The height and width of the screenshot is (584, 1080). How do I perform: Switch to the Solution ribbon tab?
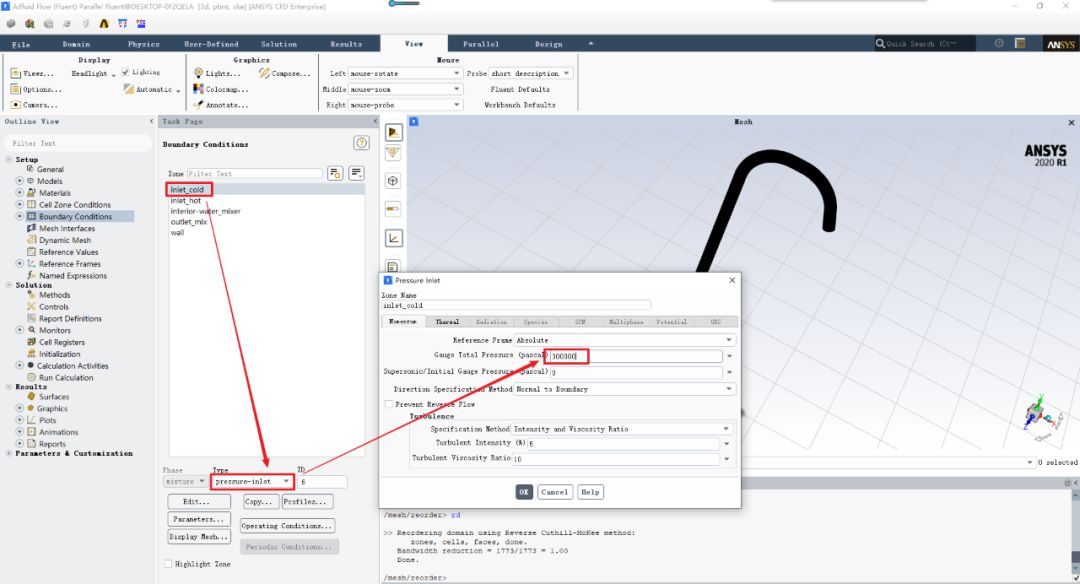tap(279, 44)
